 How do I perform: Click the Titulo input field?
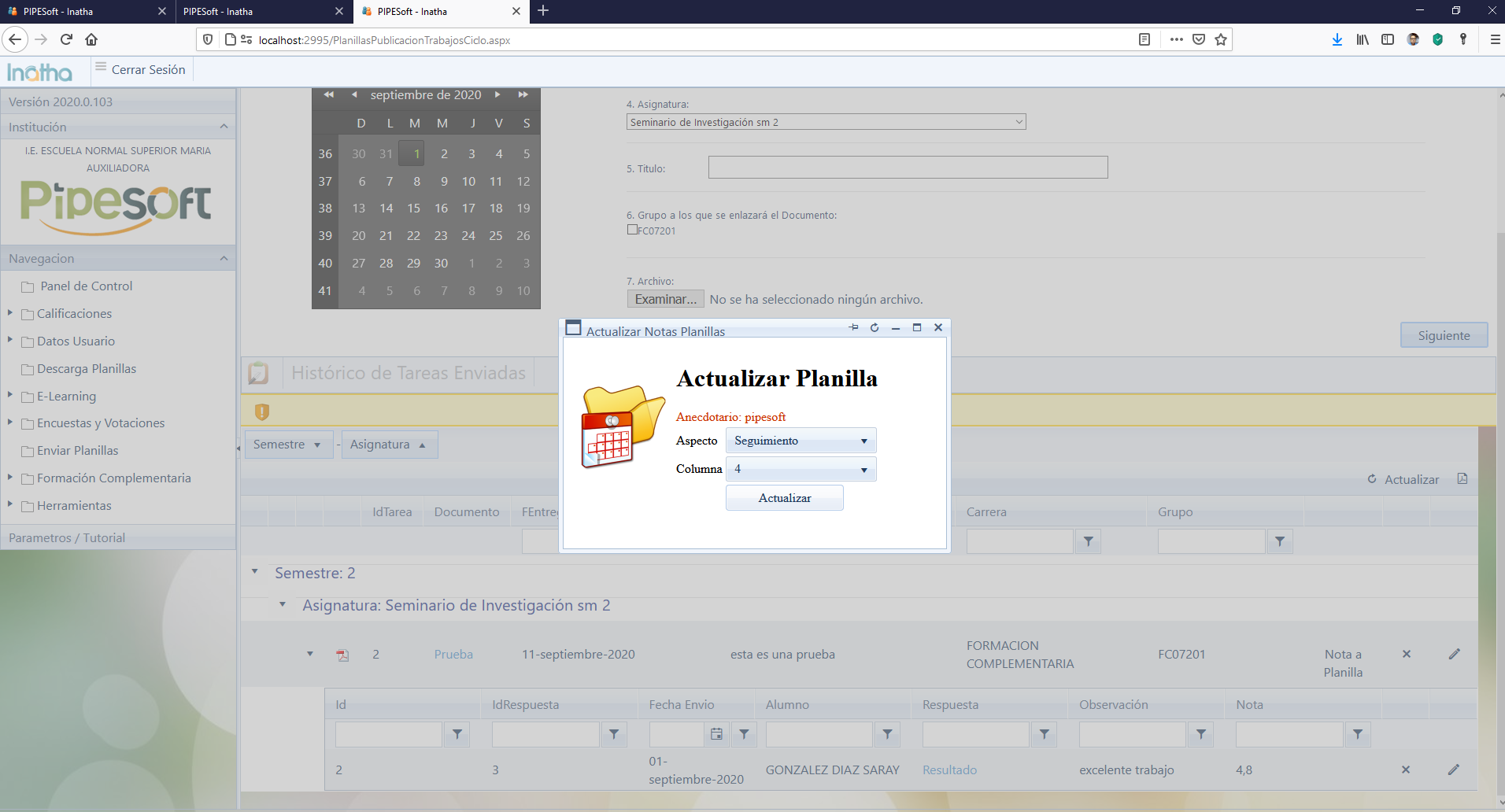pos(908,168)
